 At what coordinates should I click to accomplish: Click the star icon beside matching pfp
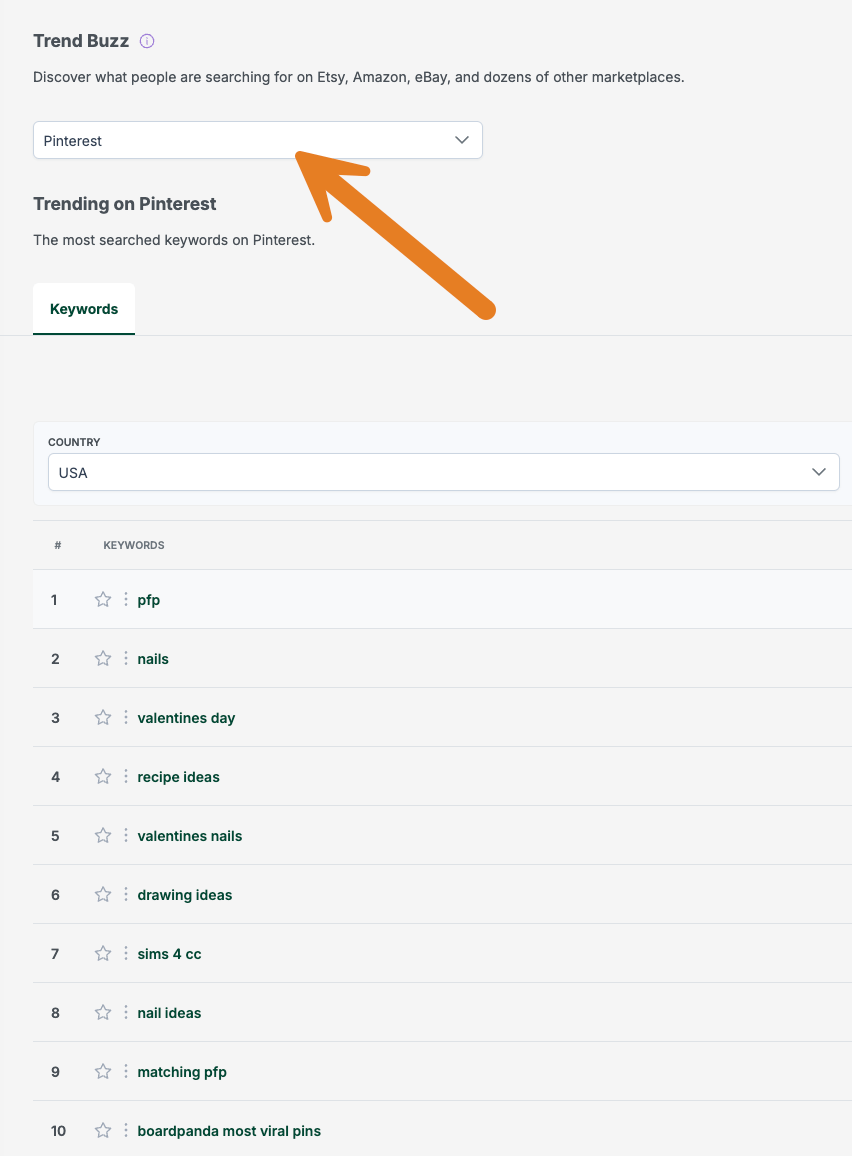tap(102, 1071)
